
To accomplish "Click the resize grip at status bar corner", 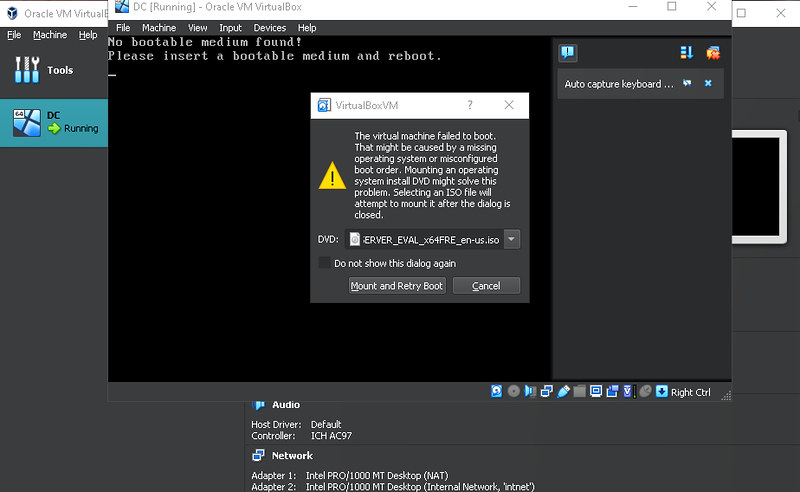I will point(726,395).
